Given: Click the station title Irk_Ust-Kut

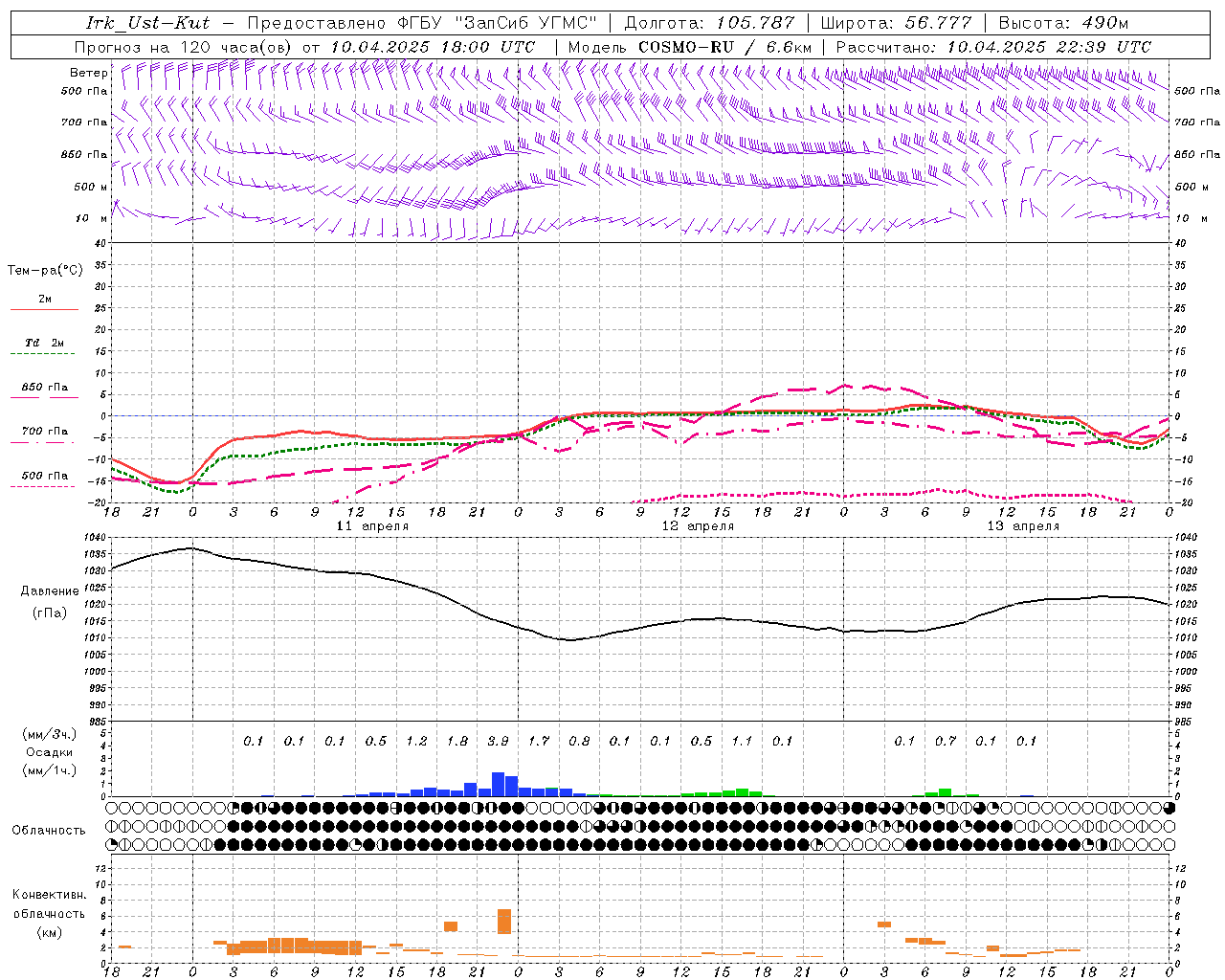Looking at the screenshot, I should tap(147, 23).
